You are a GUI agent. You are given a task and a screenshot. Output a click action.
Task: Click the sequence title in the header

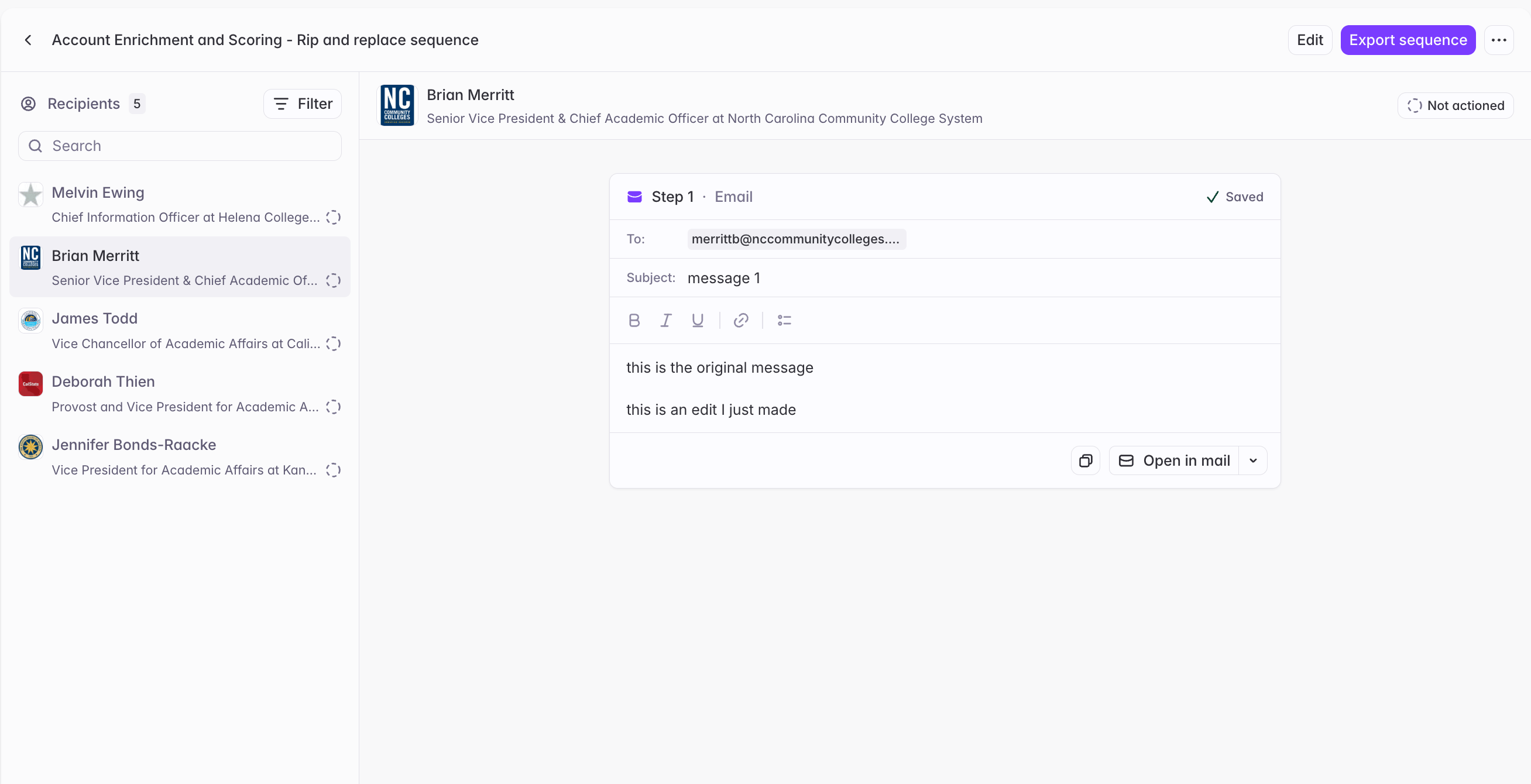[265, 40]
